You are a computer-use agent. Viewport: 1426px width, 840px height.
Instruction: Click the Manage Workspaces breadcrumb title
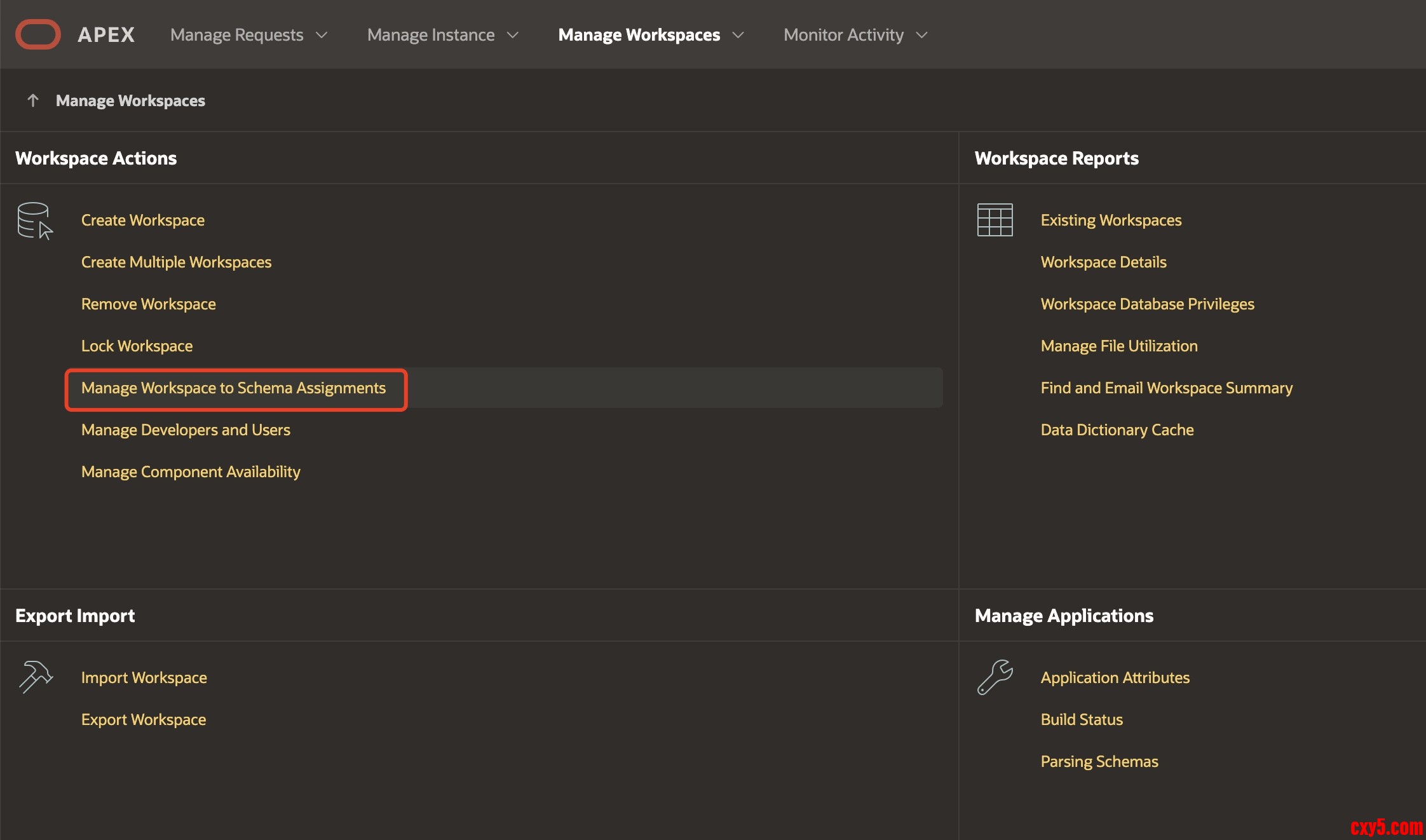[x=130, y=100]
